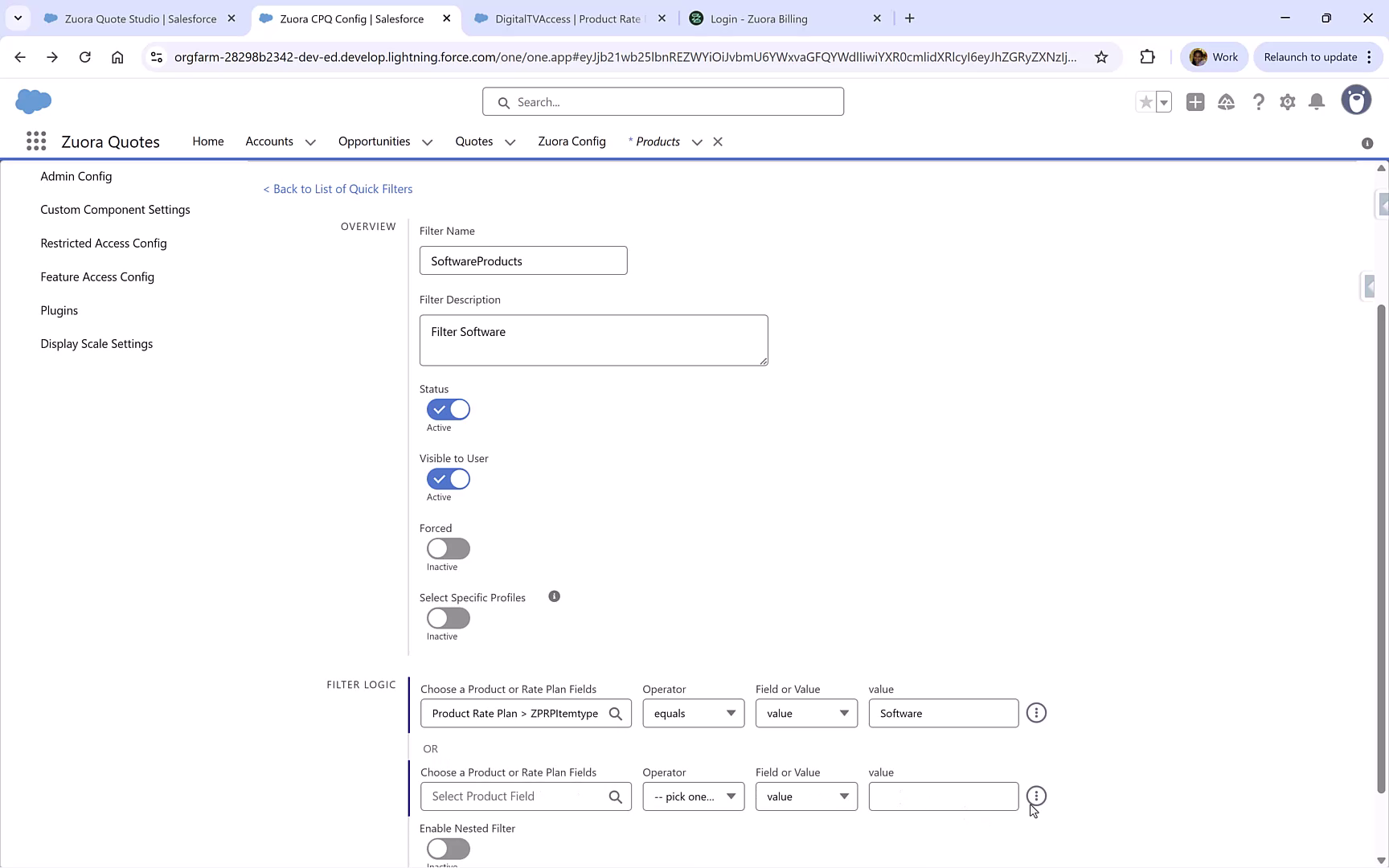Screen dimensions: 1389x868
Task: Open Salesforce Help question mark
Action: coord(1259,102)
